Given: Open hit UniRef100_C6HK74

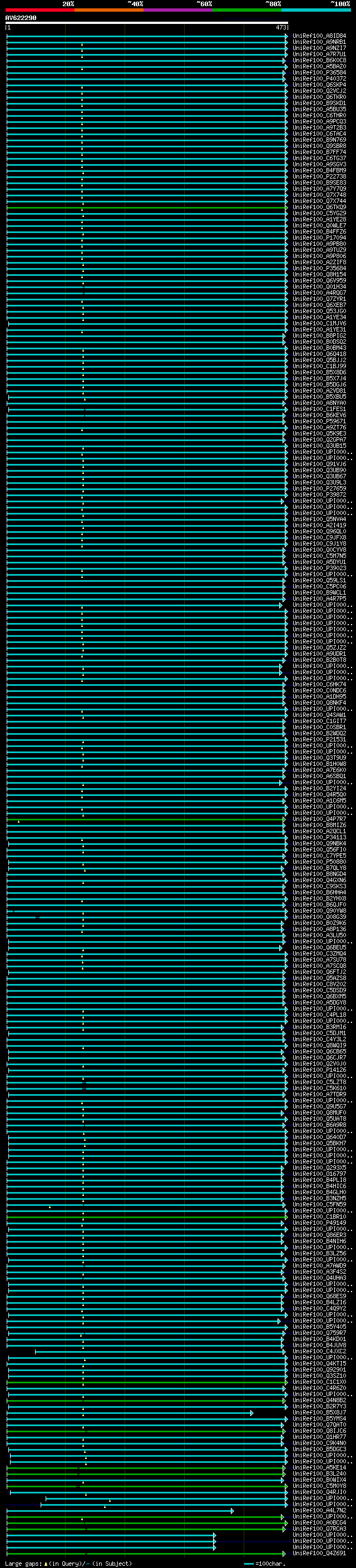Looking at the screenshot, I should (319, 685).
